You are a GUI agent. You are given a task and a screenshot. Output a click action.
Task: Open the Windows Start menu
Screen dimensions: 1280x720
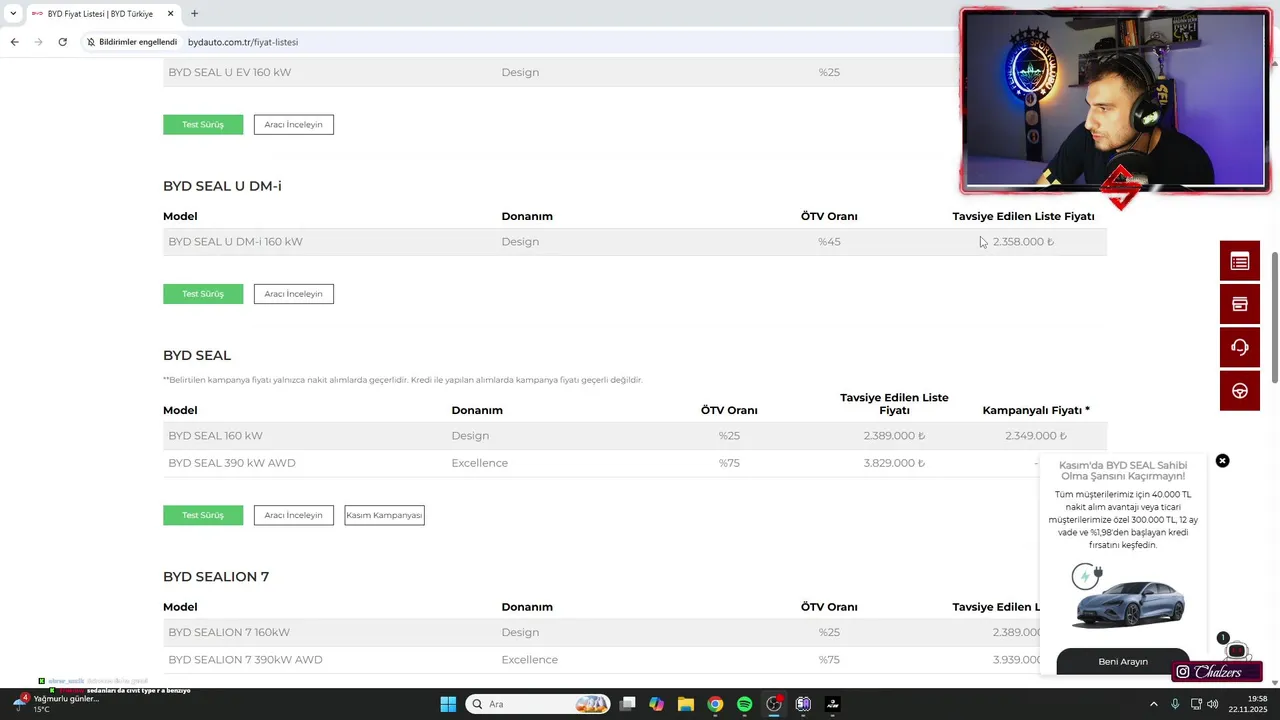point(448,704)
